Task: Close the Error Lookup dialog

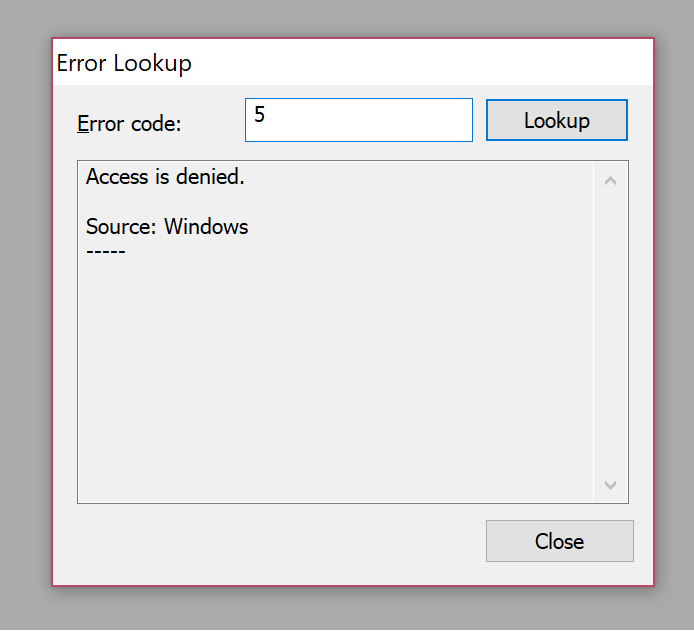Action: (x=559, y=541)
